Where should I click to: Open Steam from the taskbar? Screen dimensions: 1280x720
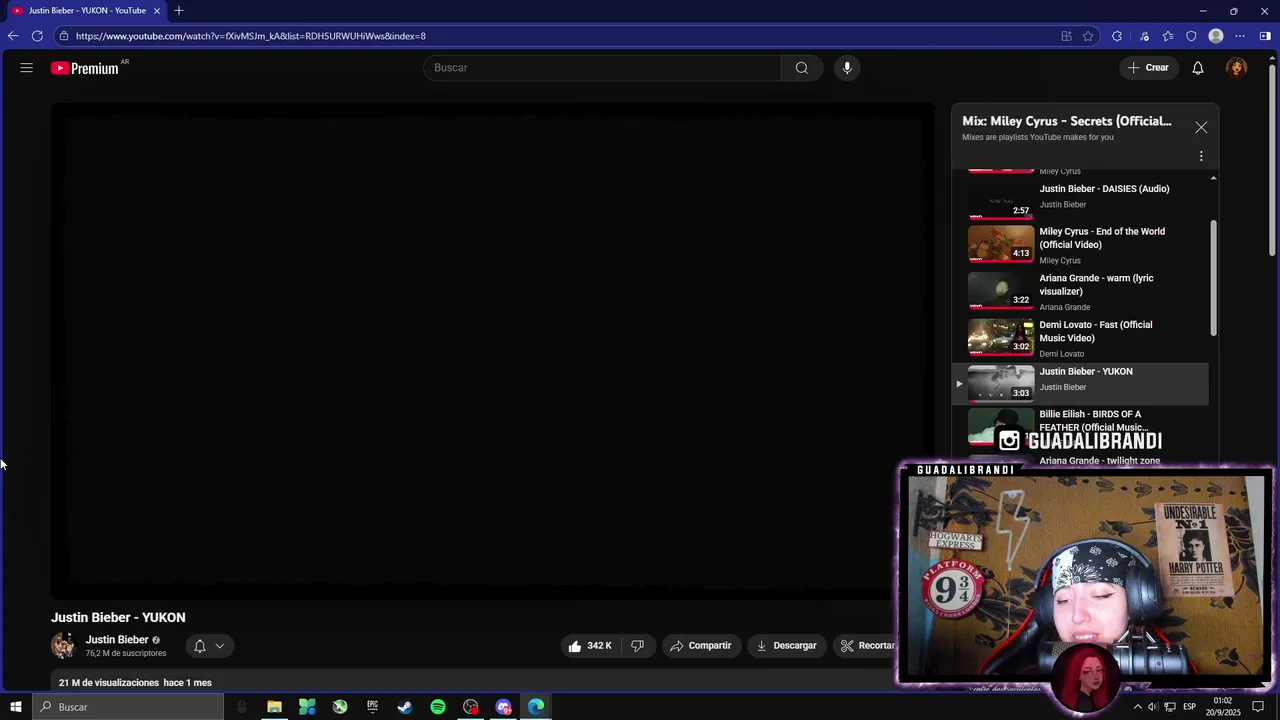click(x=405, y=707)
